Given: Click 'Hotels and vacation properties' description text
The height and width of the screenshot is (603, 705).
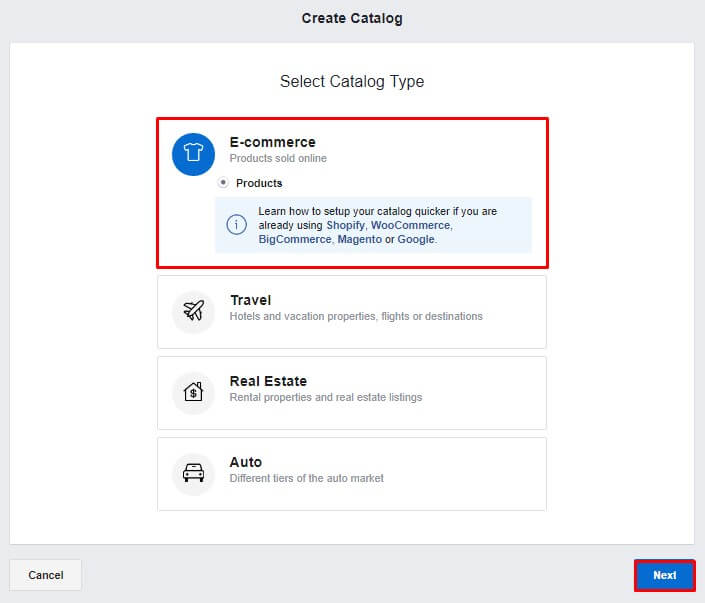Looking at the screenshot, I should pos(356,317).
